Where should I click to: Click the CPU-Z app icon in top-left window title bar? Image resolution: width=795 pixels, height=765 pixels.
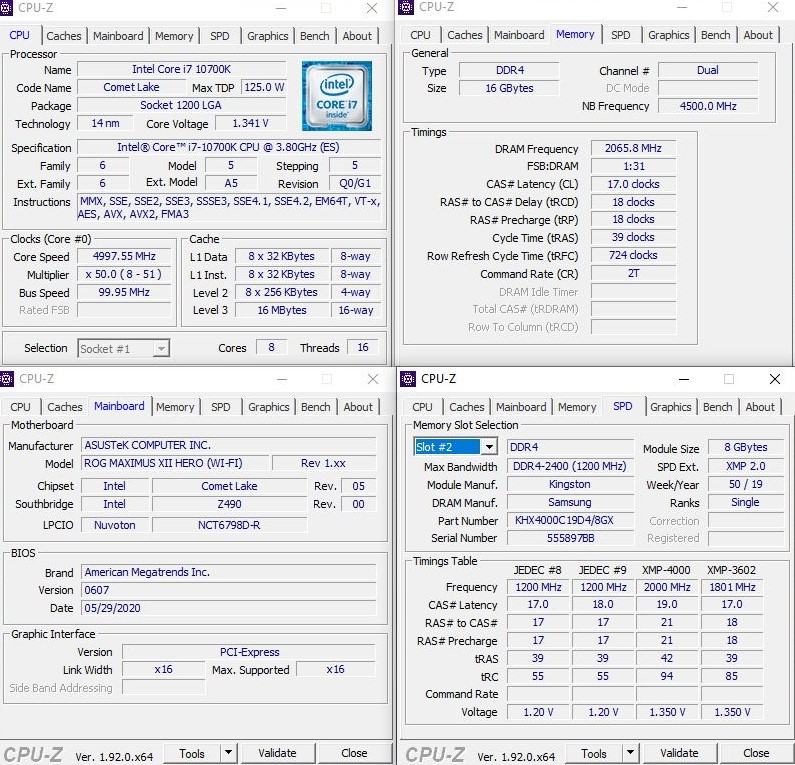[6, 8]
